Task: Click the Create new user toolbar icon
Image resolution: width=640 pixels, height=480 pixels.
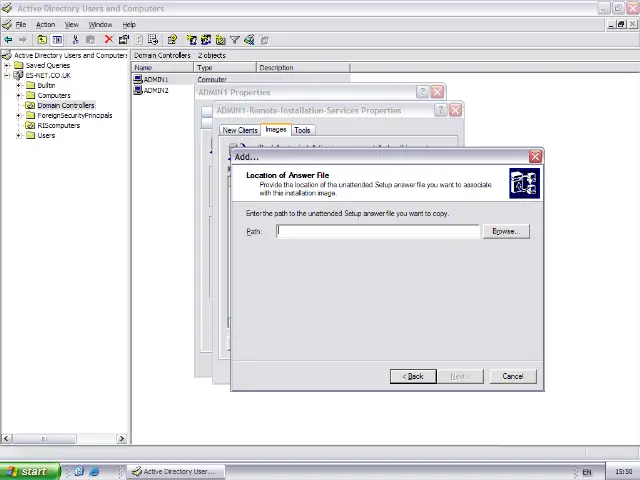Action: pyautogui.click(x=191, y=40)
